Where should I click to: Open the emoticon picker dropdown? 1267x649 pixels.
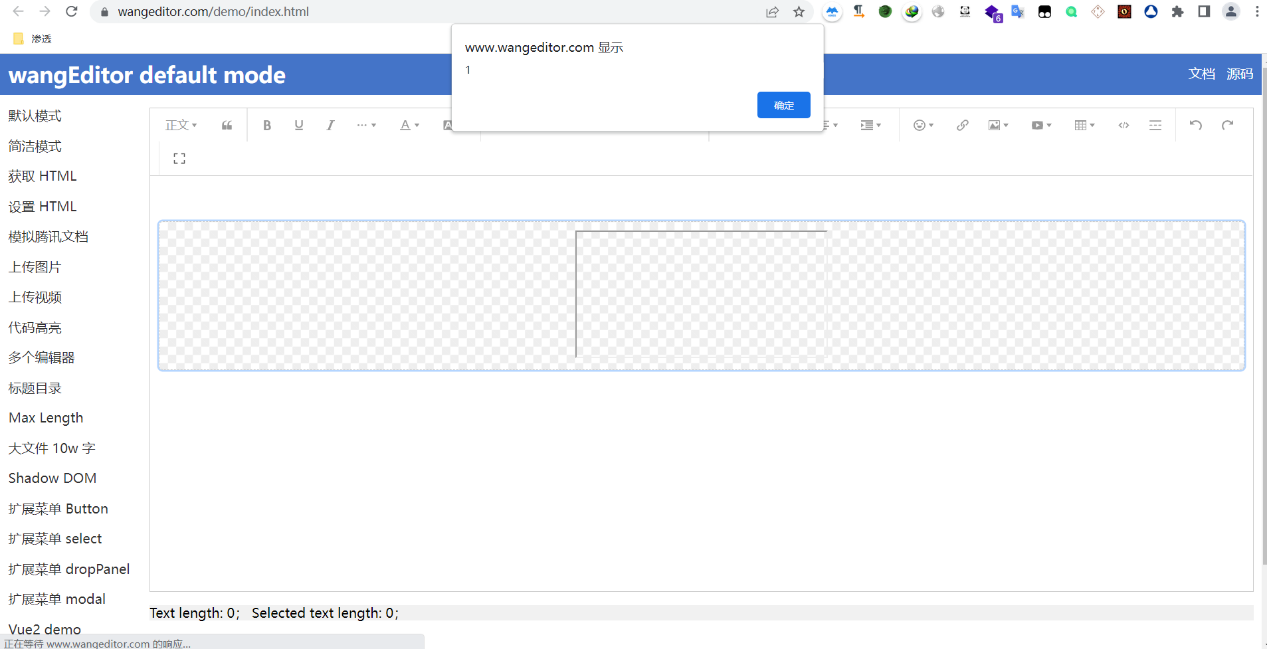coord(923,125)
